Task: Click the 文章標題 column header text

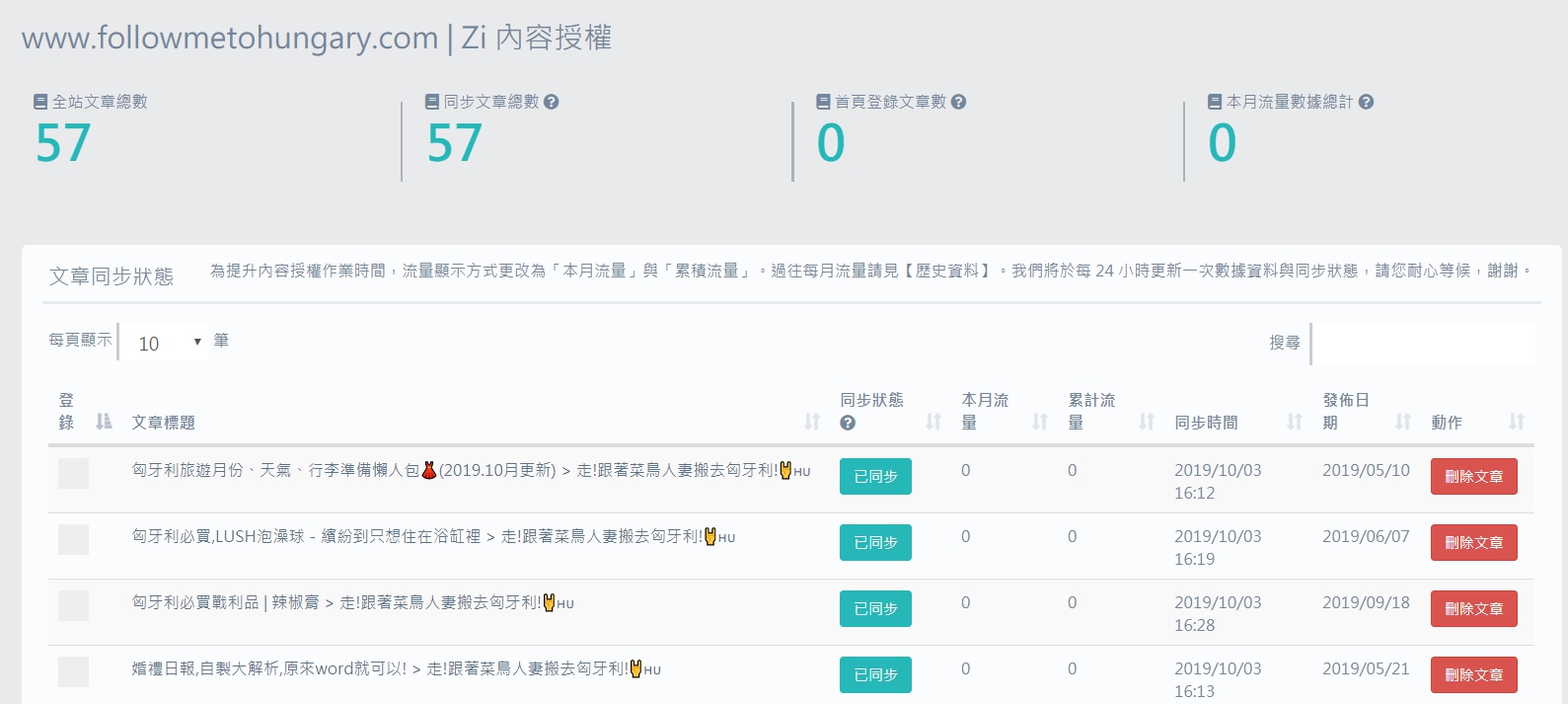Action: click(164, 423)
